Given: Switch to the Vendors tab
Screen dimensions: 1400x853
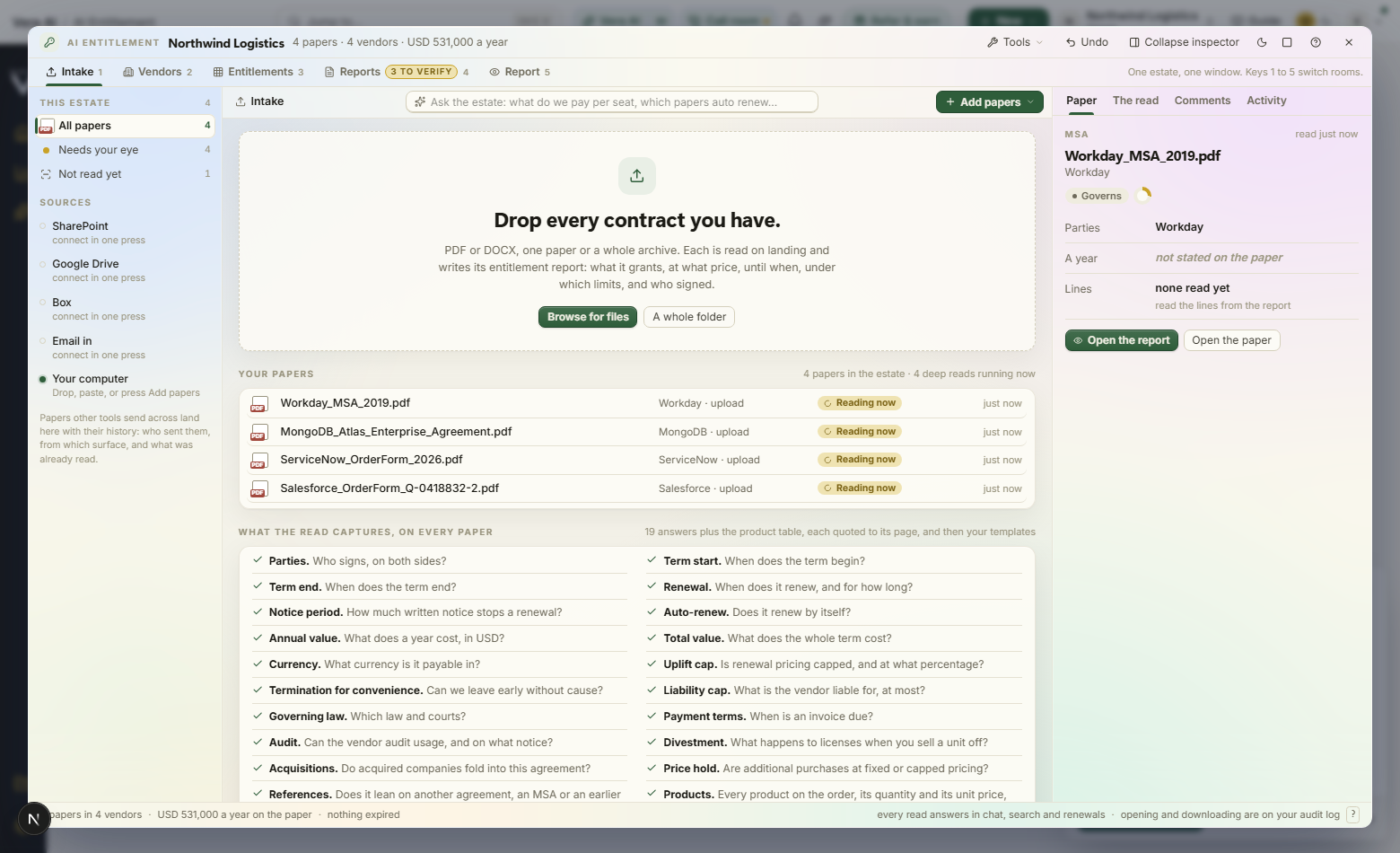Looking at the screenshot, I should coord(157,72).
